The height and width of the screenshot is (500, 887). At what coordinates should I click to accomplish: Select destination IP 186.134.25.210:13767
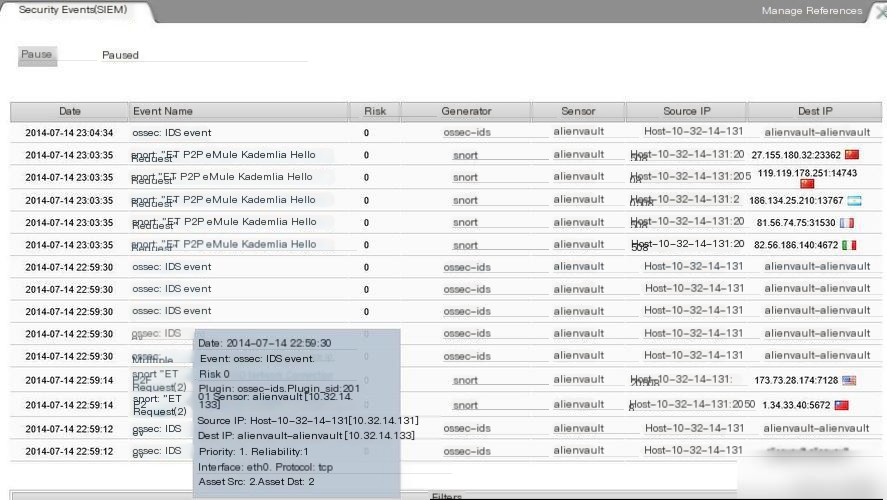point(796,201)
